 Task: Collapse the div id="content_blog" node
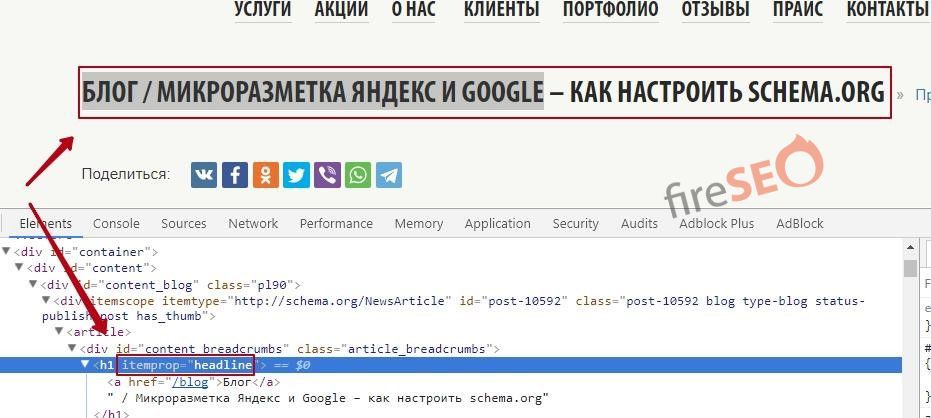click(x=34, y=285)
